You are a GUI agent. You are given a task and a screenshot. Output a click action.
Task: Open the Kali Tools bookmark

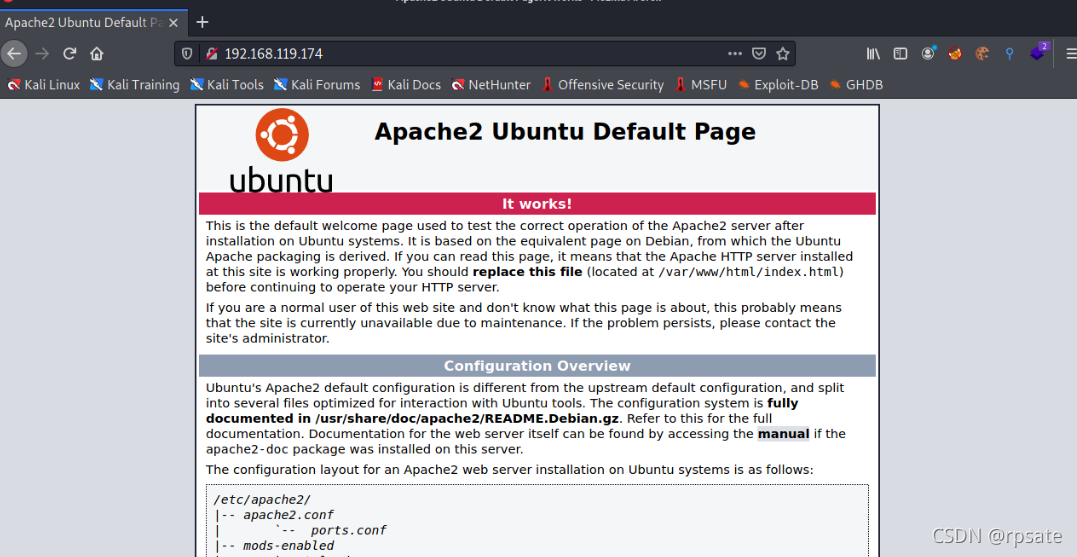pos(227,85)
